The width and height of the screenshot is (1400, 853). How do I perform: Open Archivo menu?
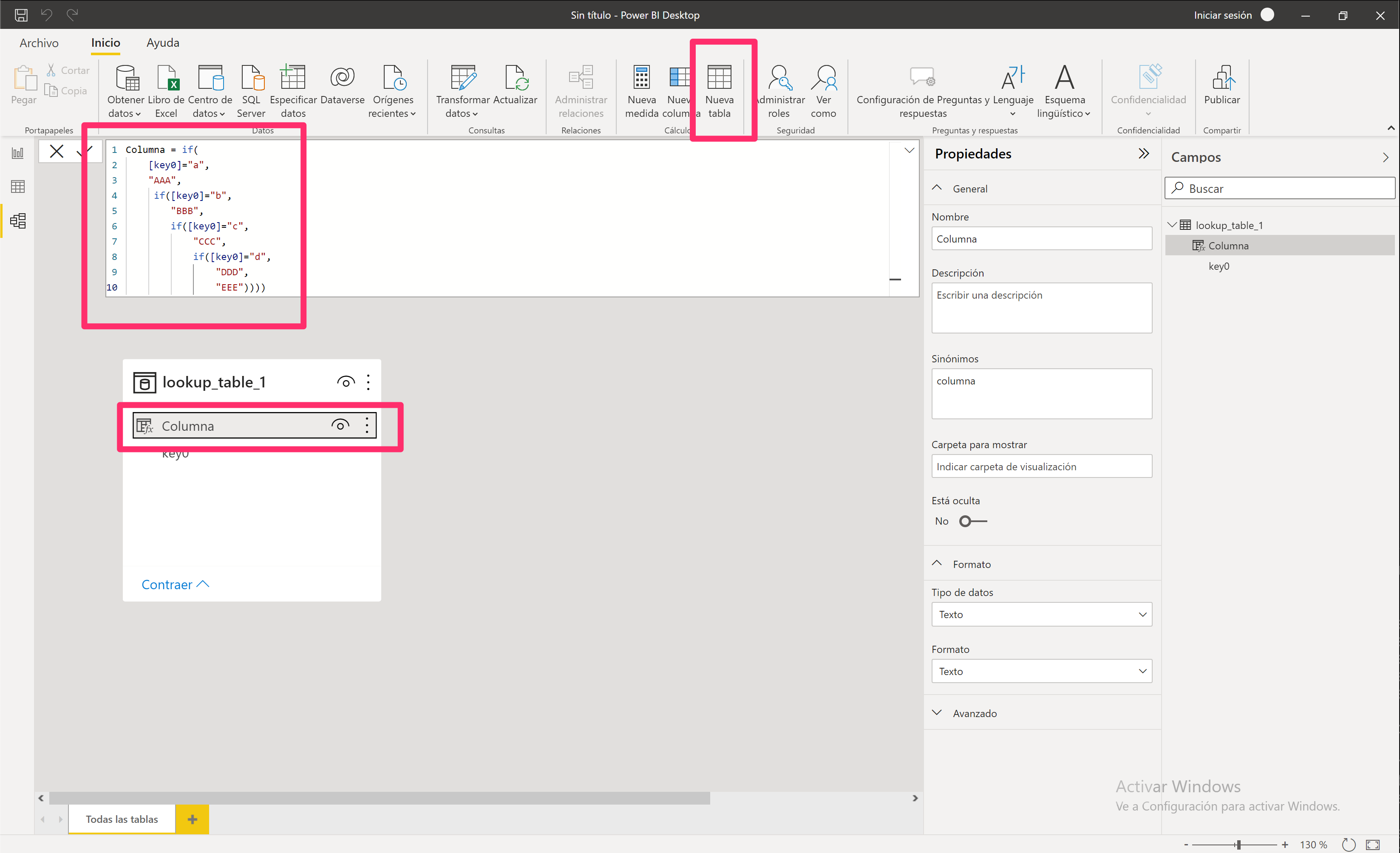[x=39, y=42]
